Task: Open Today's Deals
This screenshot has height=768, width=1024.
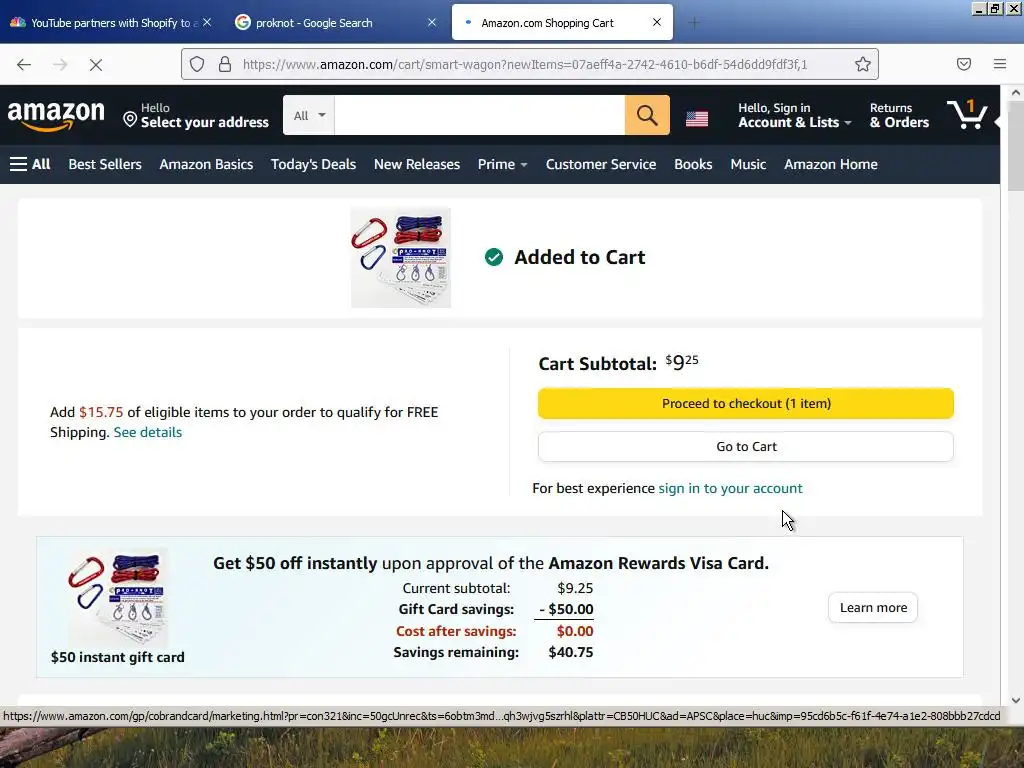Action: [x=313, y=164]
